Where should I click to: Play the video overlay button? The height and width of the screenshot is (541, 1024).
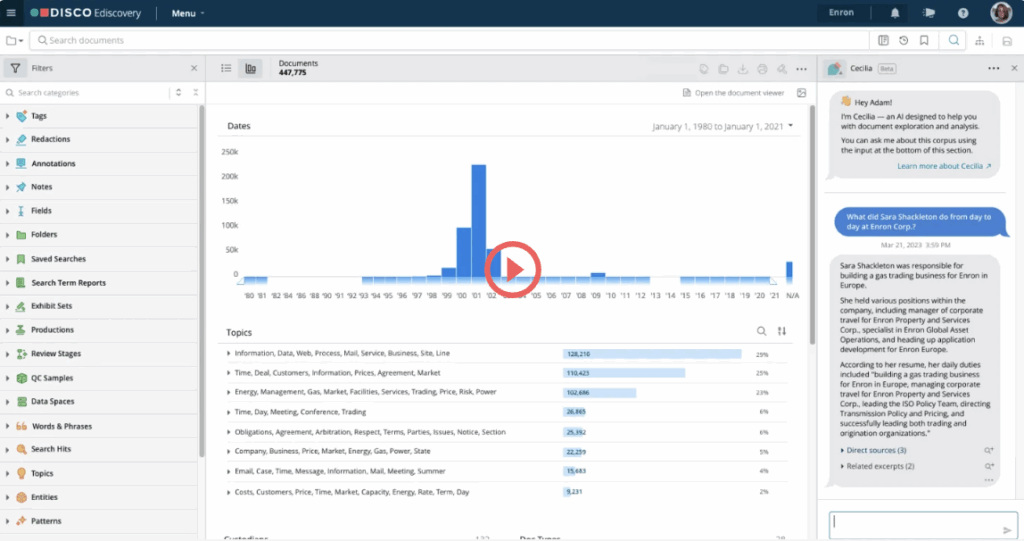click(512, 268)
